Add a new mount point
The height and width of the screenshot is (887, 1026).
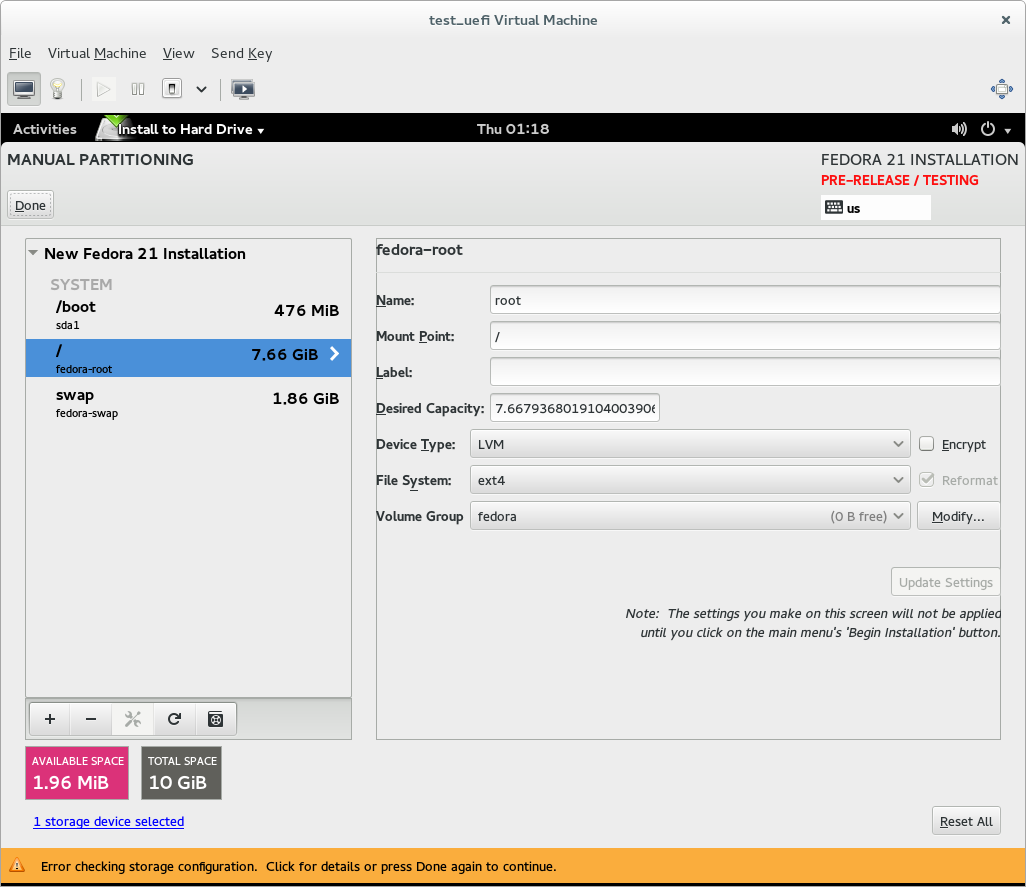[50, 720]
